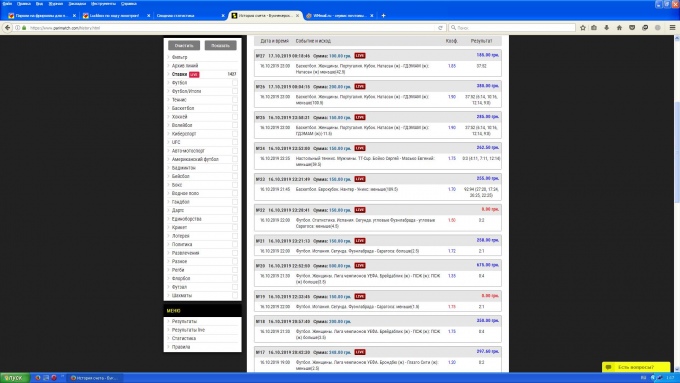Click the first quick launch taskbar icon

38,378
